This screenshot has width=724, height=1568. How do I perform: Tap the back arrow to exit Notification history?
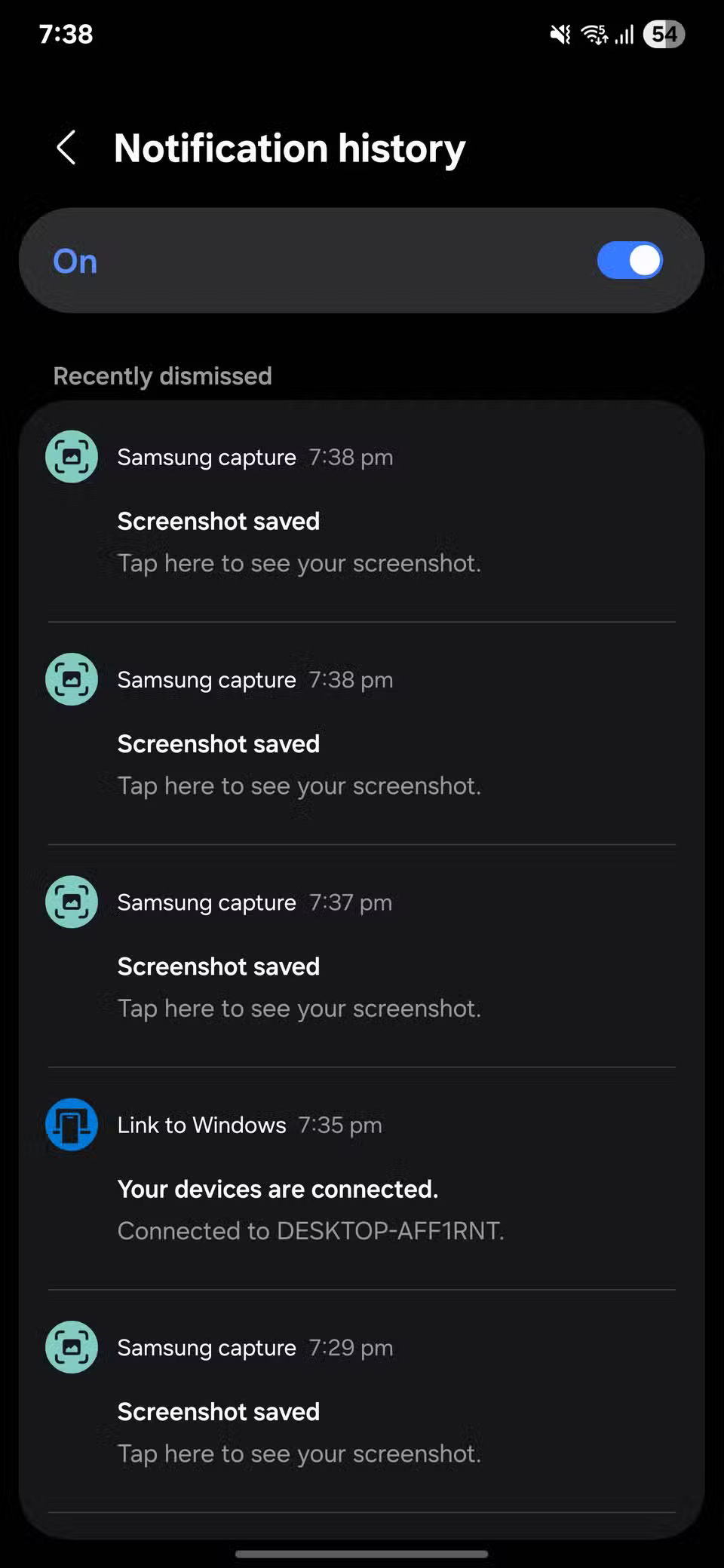(x=66, y=148)
